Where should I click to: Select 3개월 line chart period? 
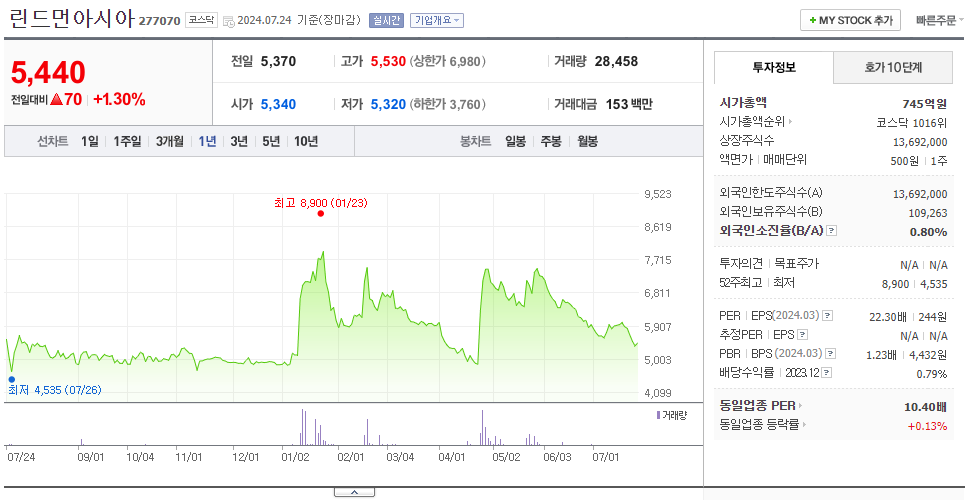tap(170, 141)
